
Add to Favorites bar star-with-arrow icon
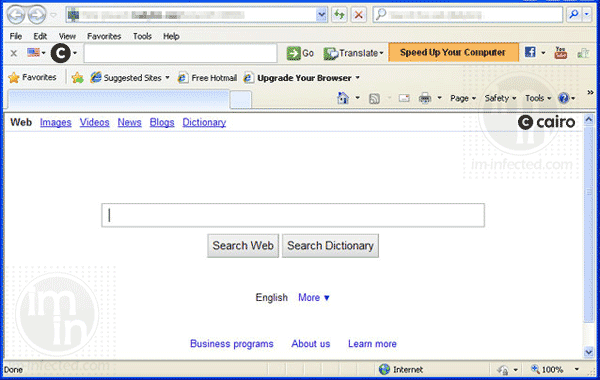(x=77, y=78)
